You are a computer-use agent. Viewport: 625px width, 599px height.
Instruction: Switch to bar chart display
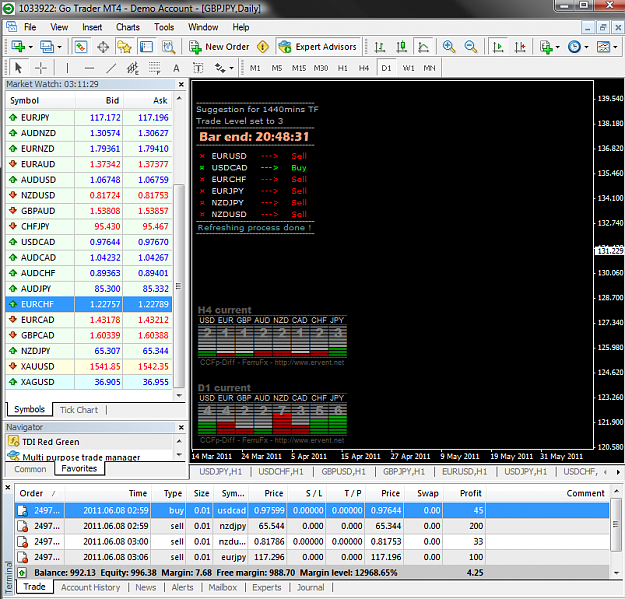tap(379, 47)
